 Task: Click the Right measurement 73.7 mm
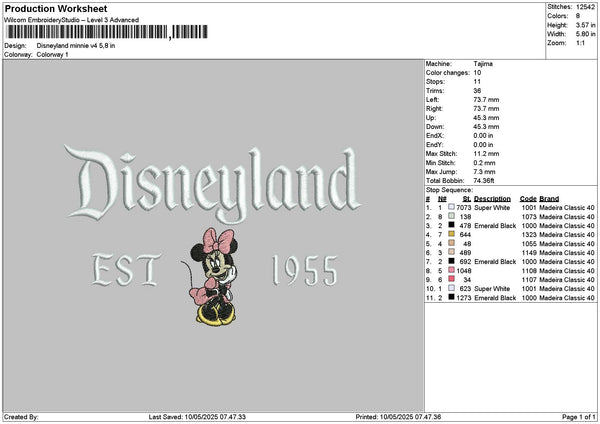click(x=486, y=109)
